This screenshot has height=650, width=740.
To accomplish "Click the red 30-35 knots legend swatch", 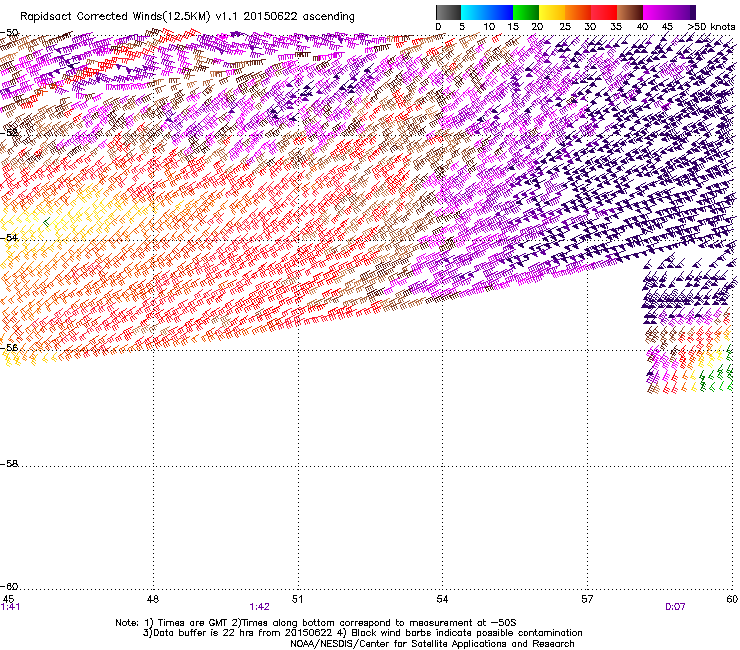I will pyautogui.click(x=604, y=12).
